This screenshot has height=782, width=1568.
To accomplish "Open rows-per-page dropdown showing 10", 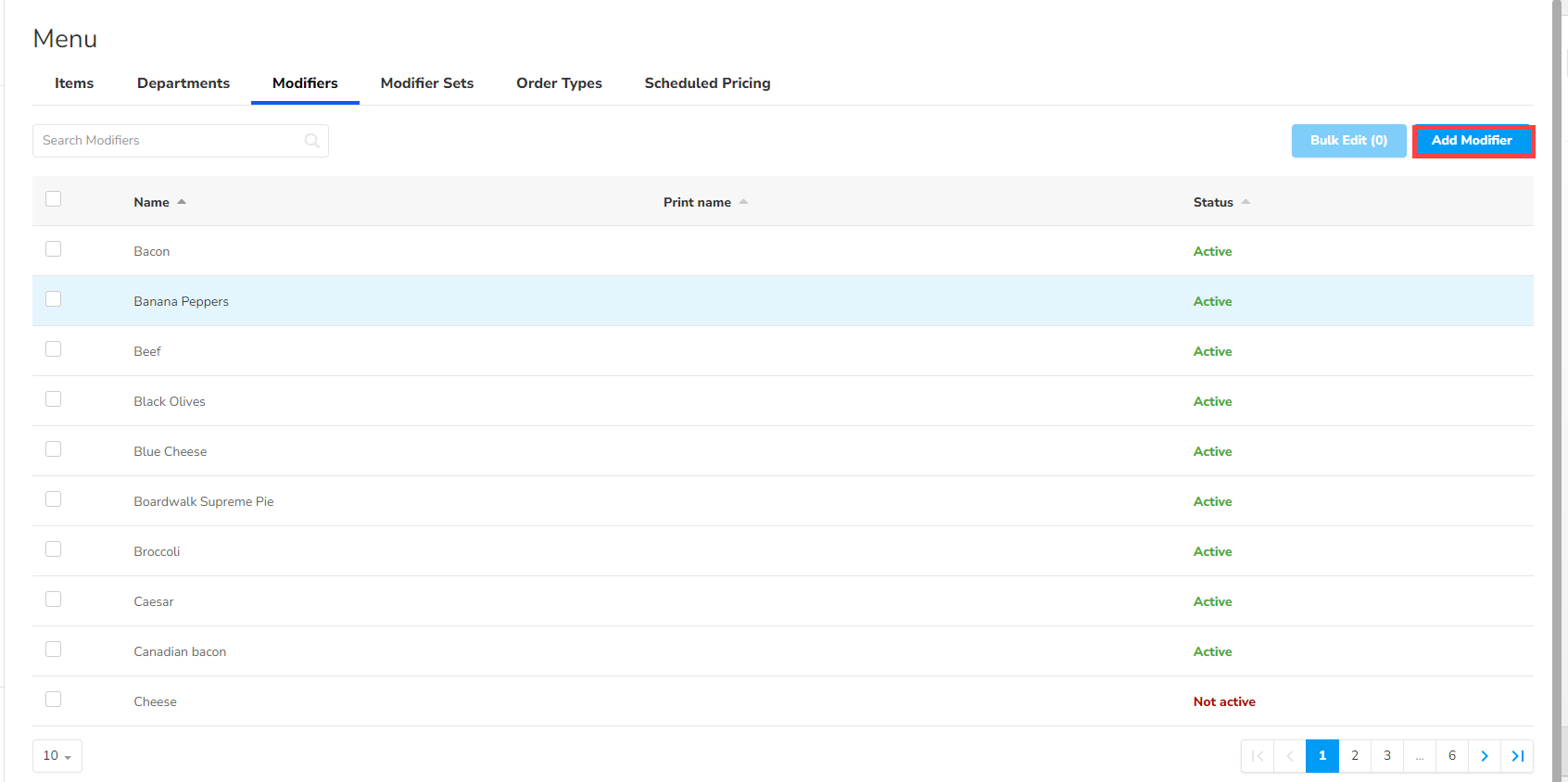I will [57, 756].
